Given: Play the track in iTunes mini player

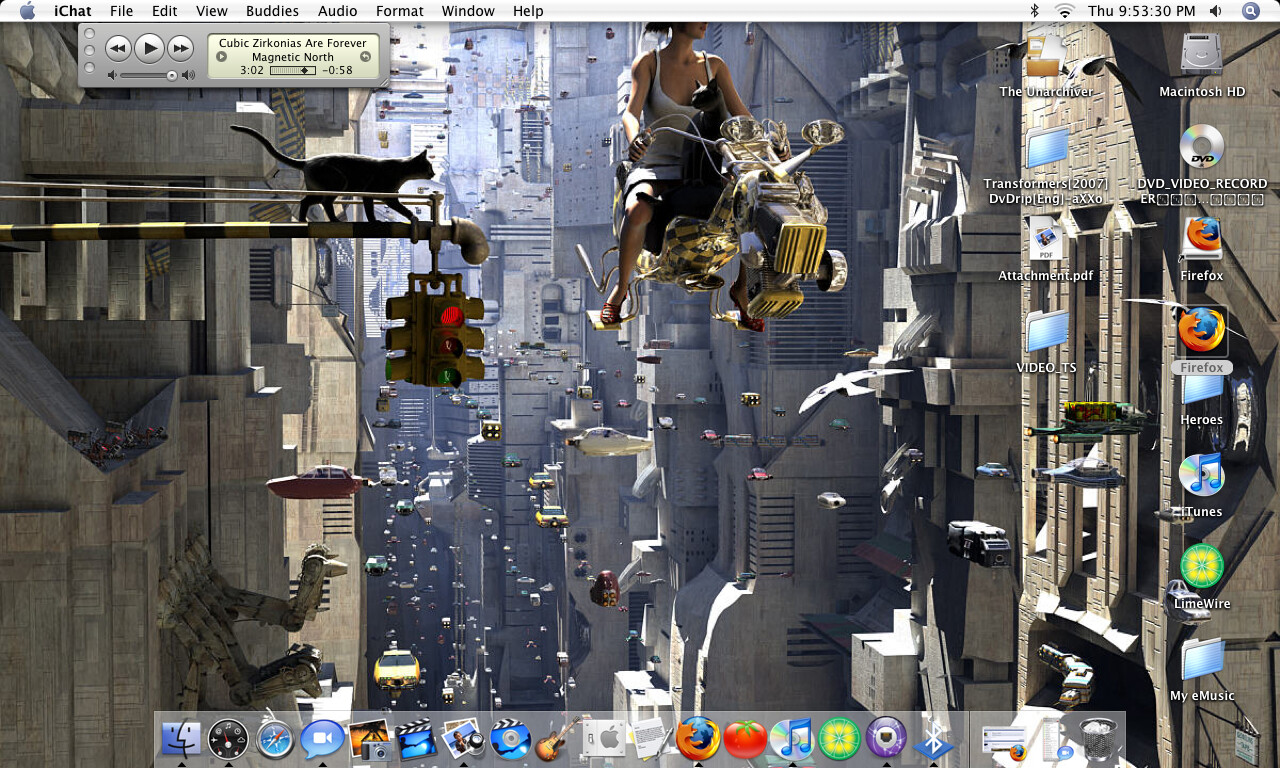Looking at the screenshot, I should 148,47.
